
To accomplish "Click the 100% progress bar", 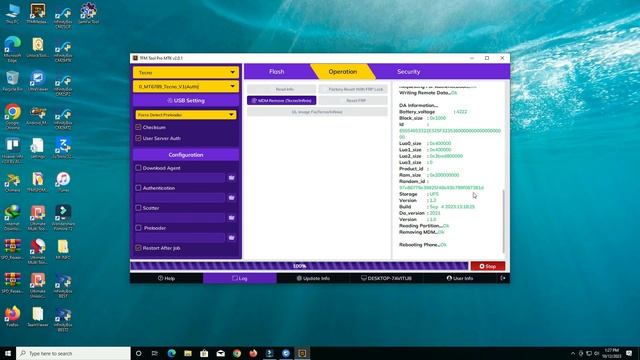I will pos(299,266).
